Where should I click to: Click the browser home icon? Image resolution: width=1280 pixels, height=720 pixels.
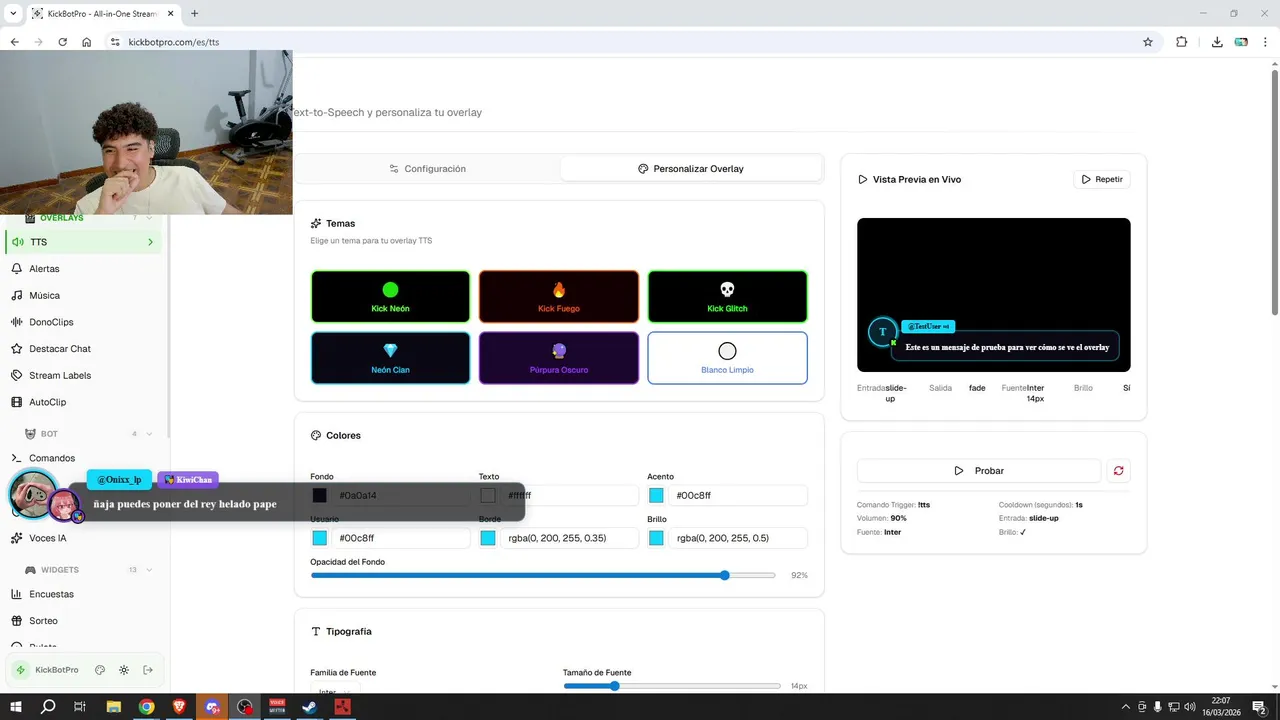pos(87,42)
